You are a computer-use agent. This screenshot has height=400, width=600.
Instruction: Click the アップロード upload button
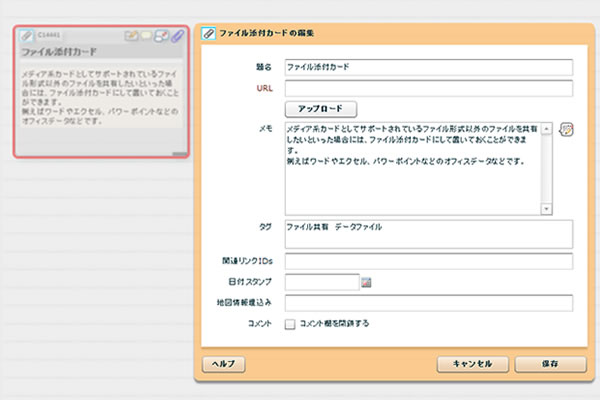(321, 108)
